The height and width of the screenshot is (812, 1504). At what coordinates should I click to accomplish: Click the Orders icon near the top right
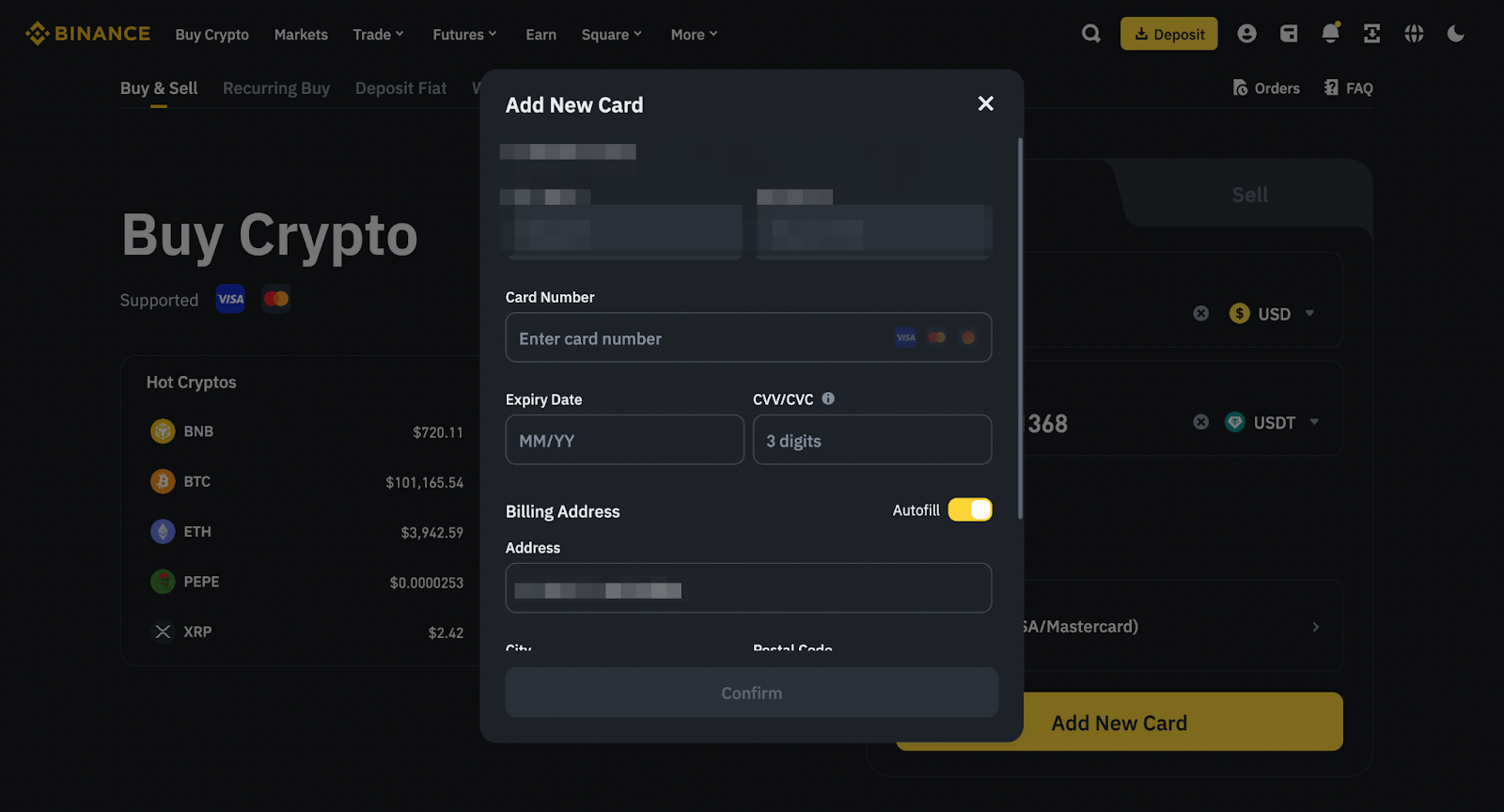(1239, 87)
